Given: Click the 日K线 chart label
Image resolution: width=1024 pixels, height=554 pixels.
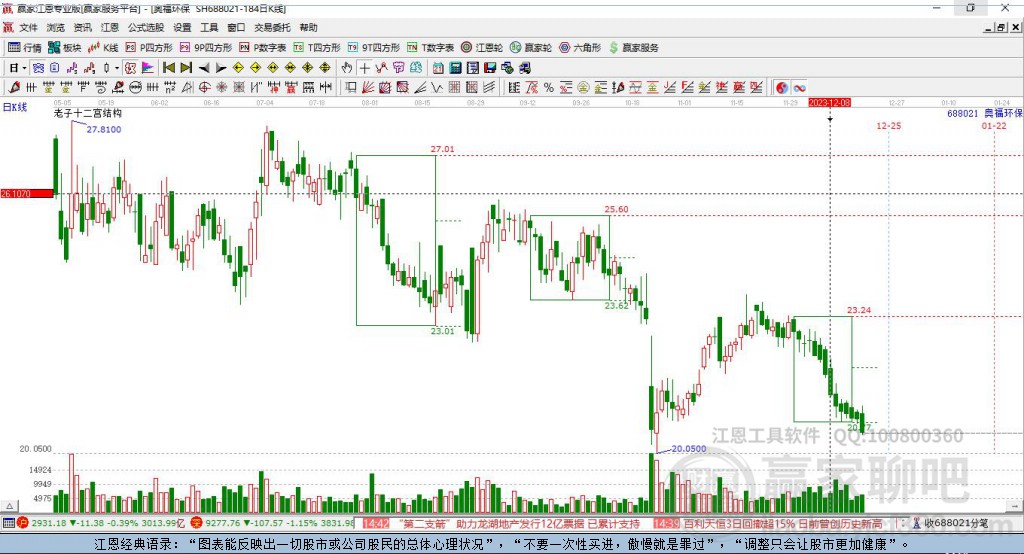Looking at the screenshot, I should 14,107.
